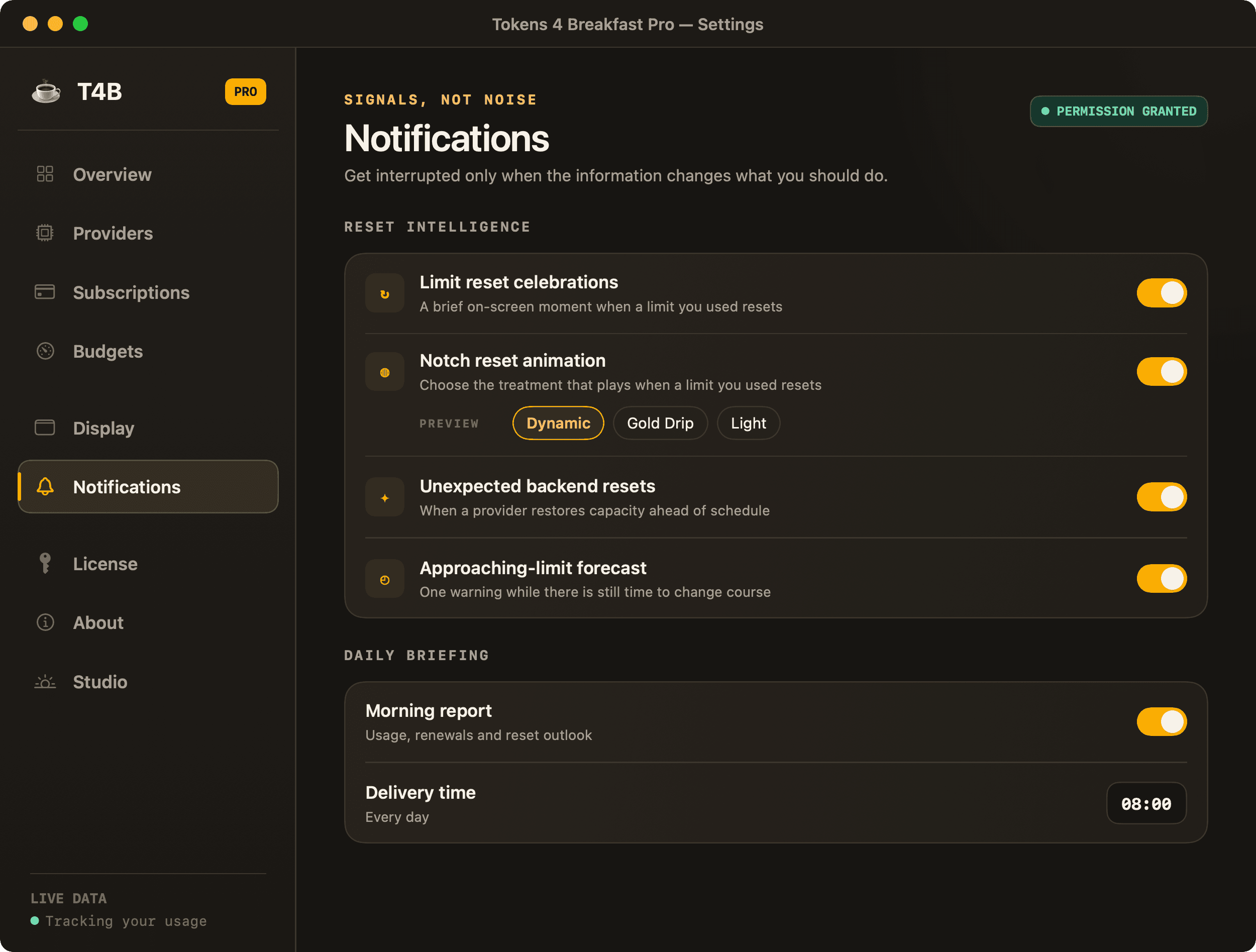Viewport: 1256px width, 952px height.
Task: Click the Notch reset animation icon
Action: tap(384, 372)
